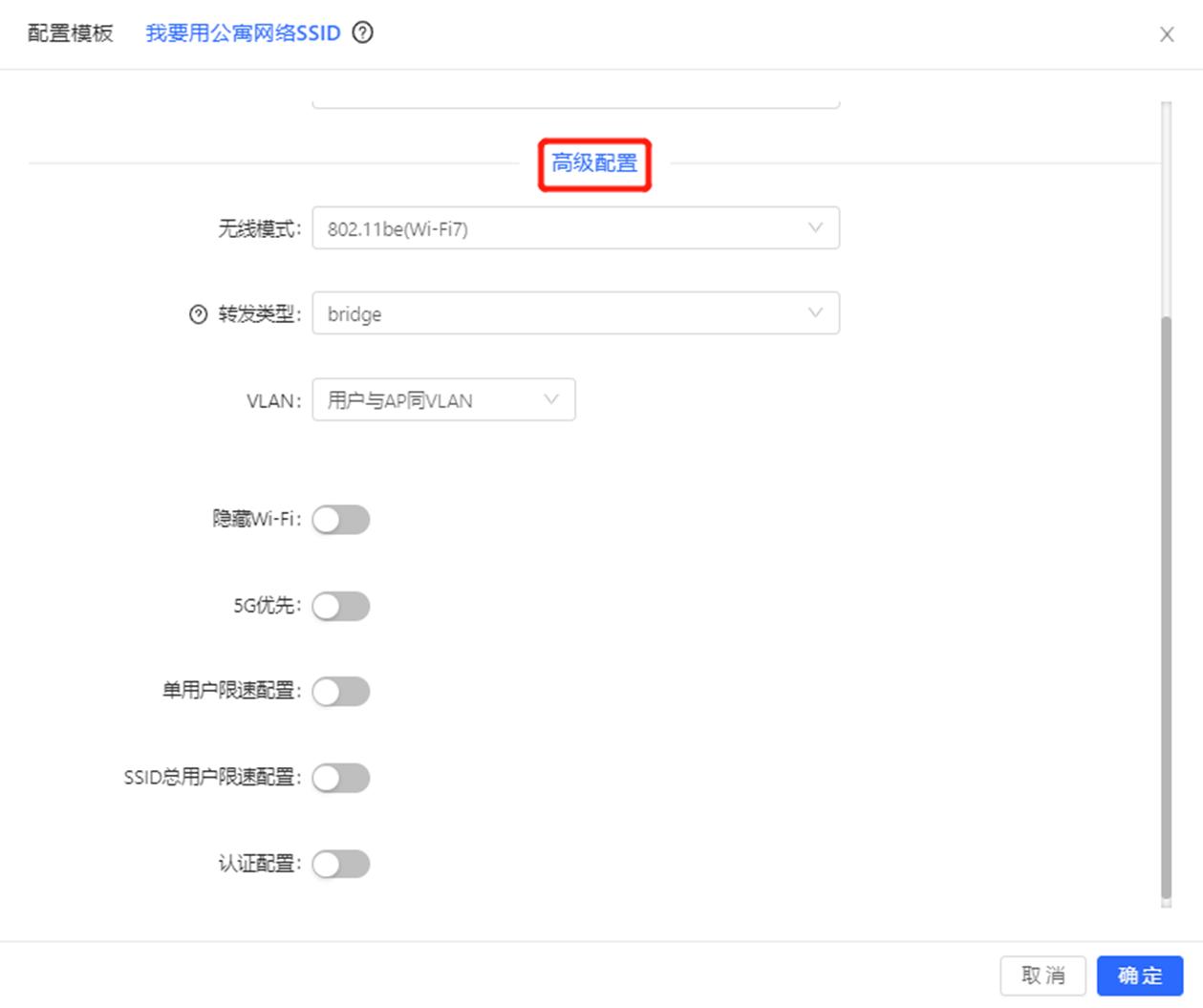Open the bridge forwarding type dropdown
This screenshot has height=1008, width=1203.
[573, 312]
